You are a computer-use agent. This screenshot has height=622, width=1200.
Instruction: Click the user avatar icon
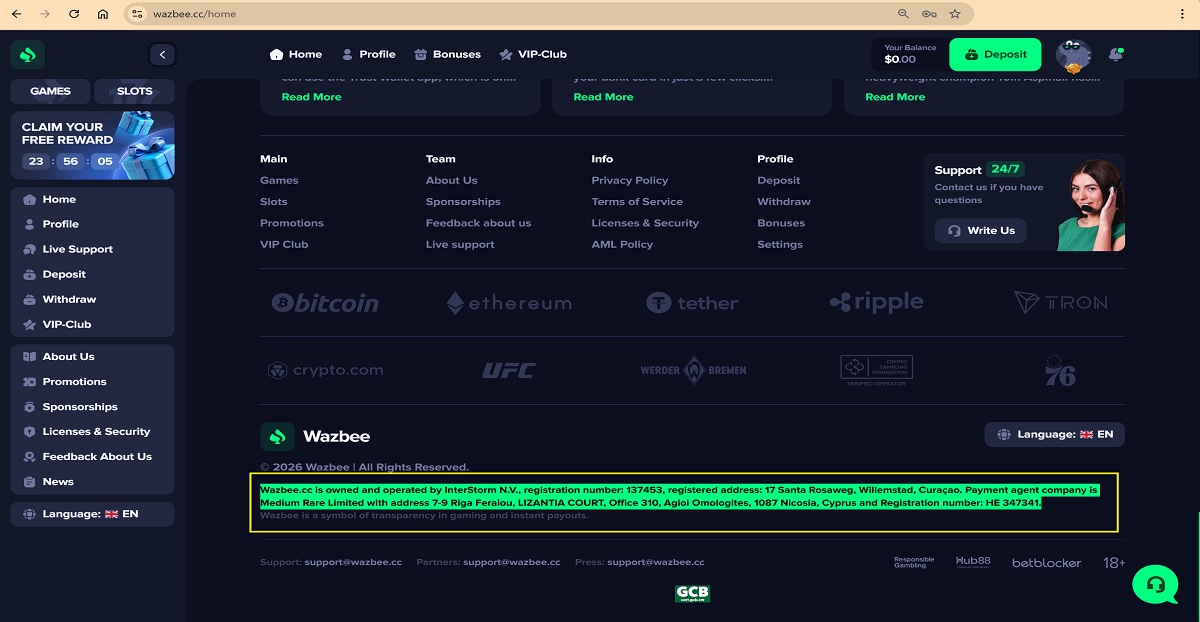tap(1073, 56)
